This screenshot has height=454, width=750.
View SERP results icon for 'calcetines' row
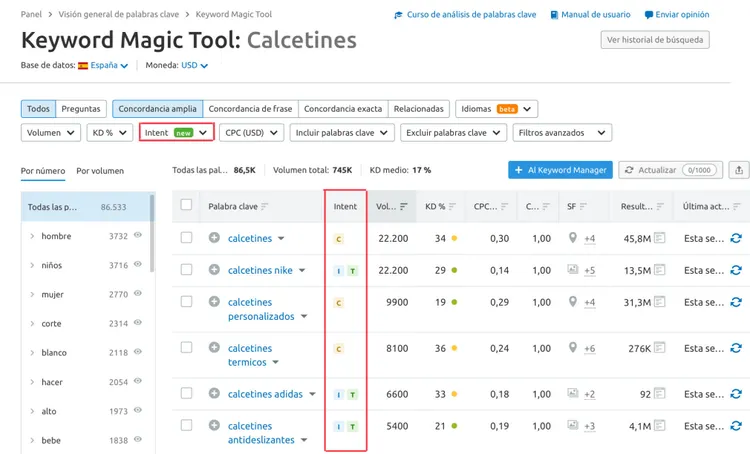click(x=660, y=237)
